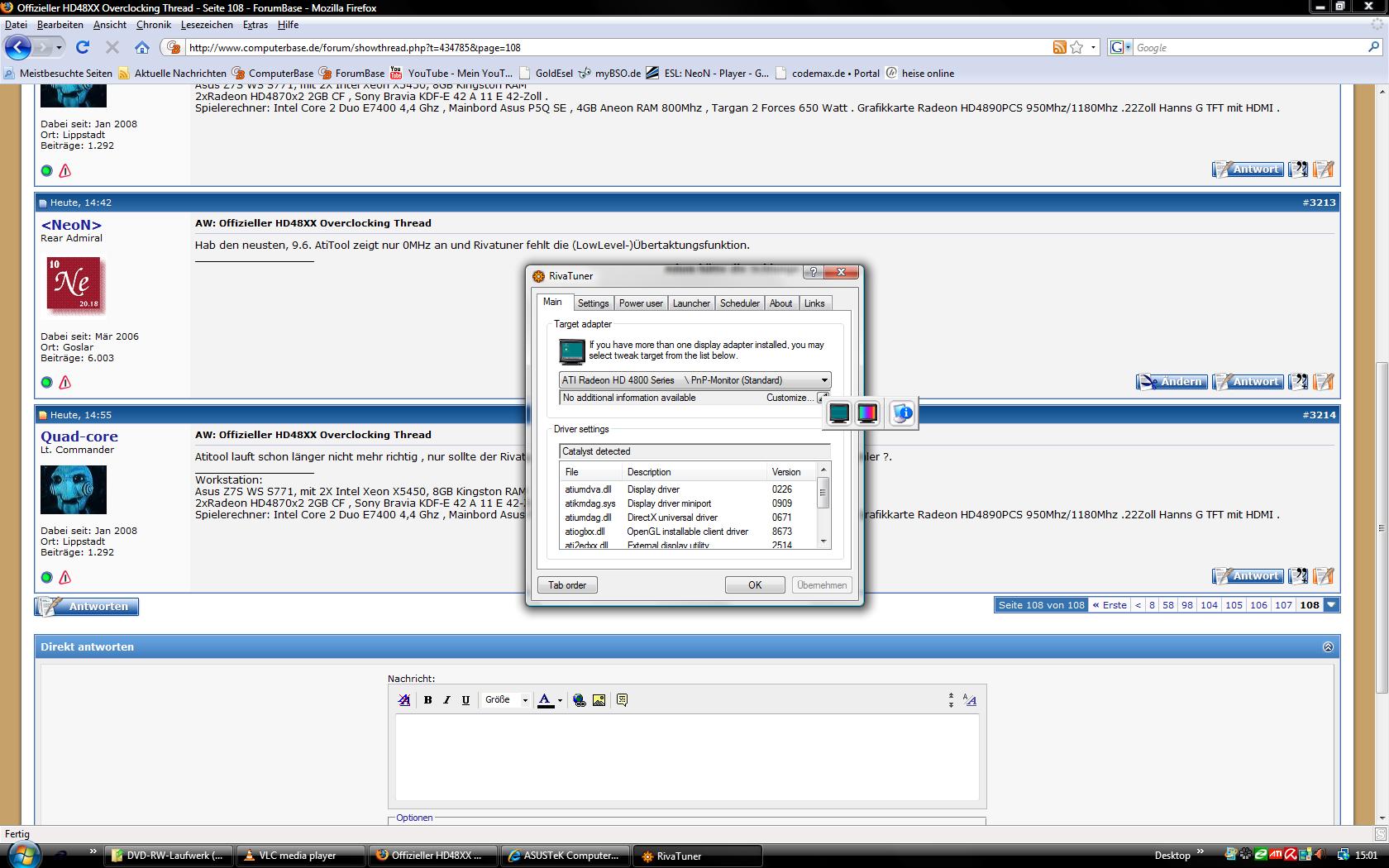Open the YouTube bookmark in bookmarks toolbar
This screenshot has height=868, width=1389.
451,73
